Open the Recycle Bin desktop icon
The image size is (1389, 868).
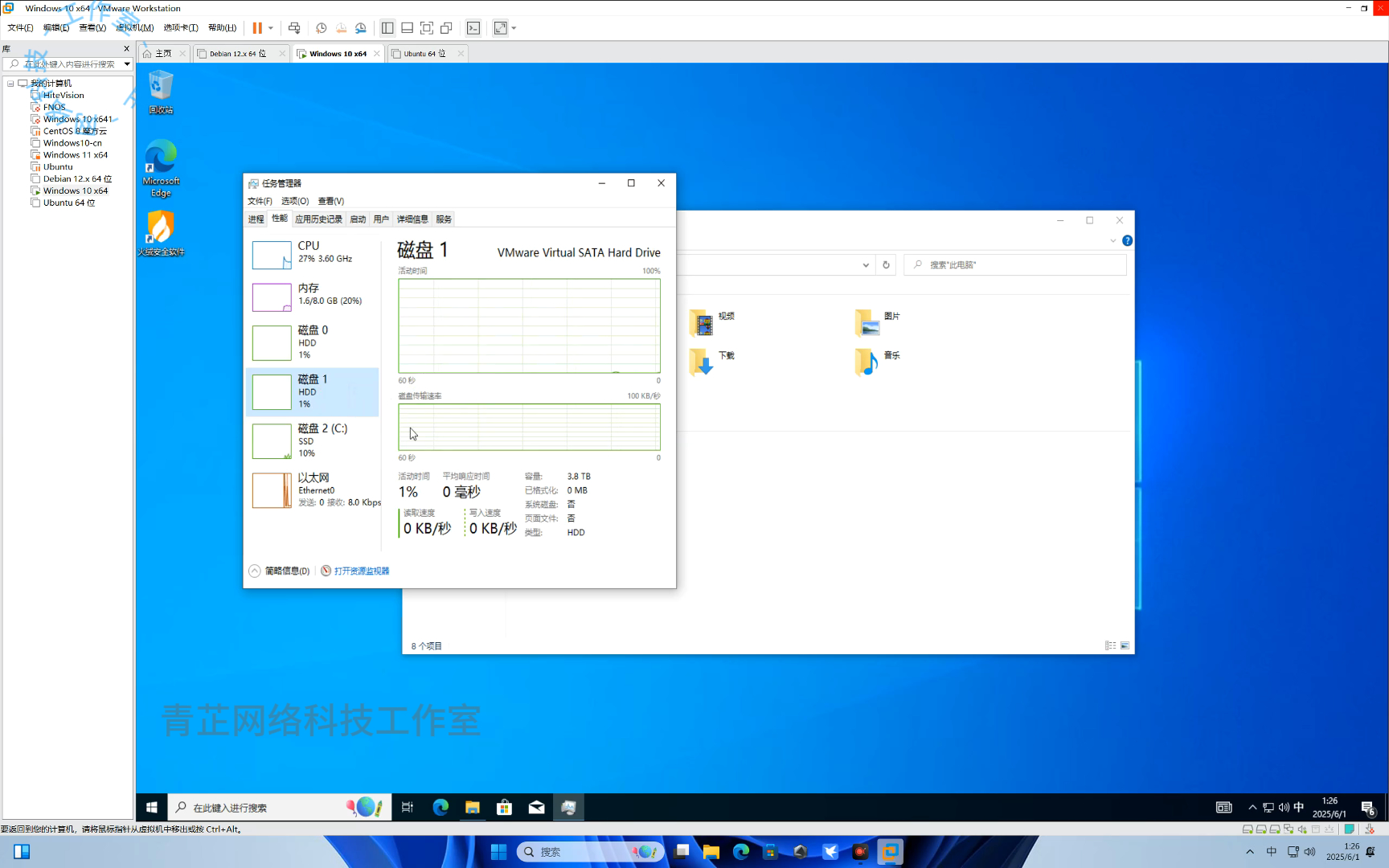161,92
